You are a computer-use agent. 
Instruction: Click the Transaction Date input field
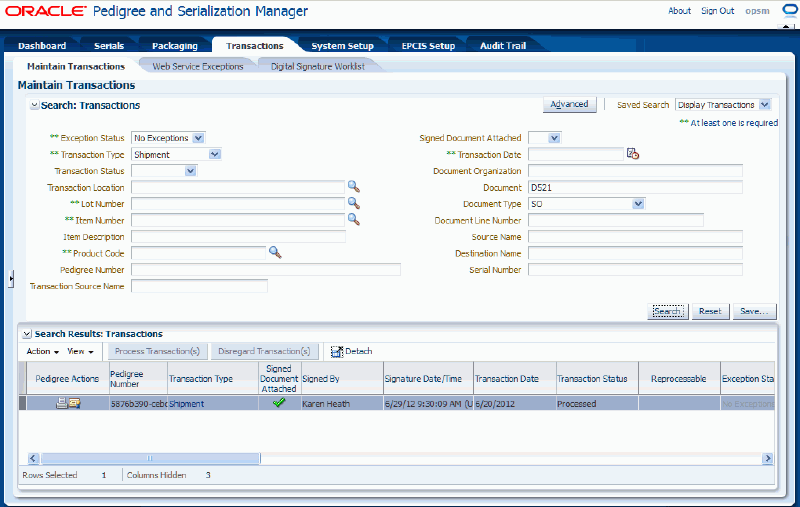click(x=576, y=154)
